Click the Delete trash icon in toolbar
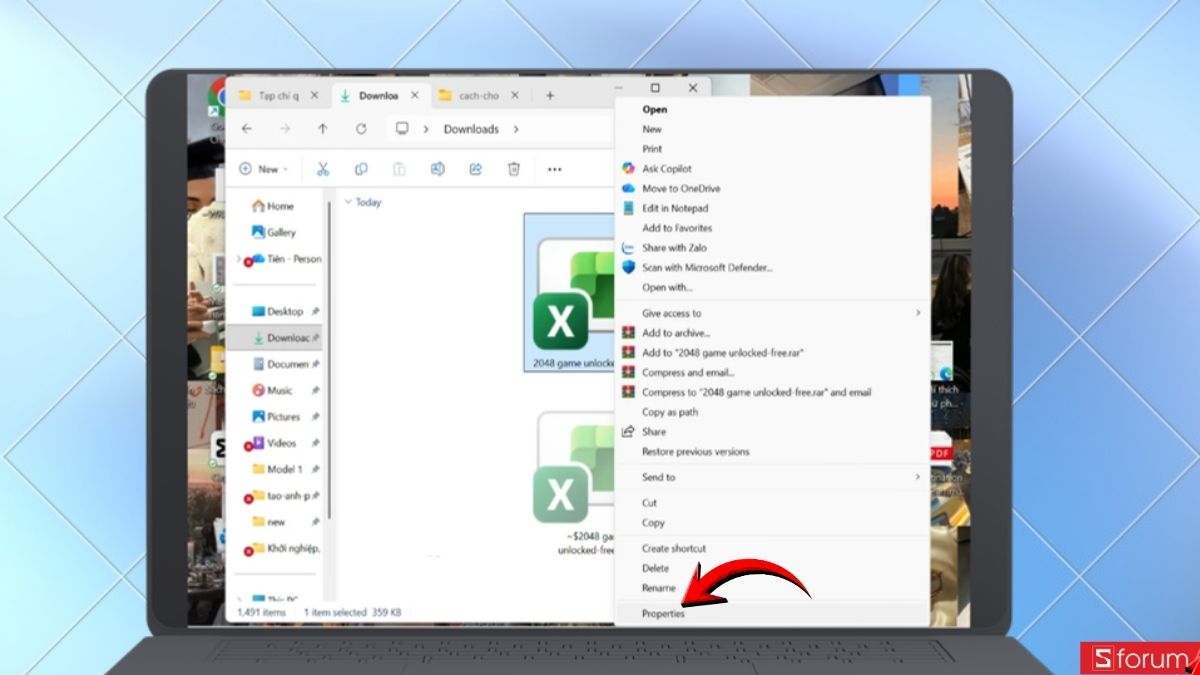The image size is (1200, 675). coord(514,169)
